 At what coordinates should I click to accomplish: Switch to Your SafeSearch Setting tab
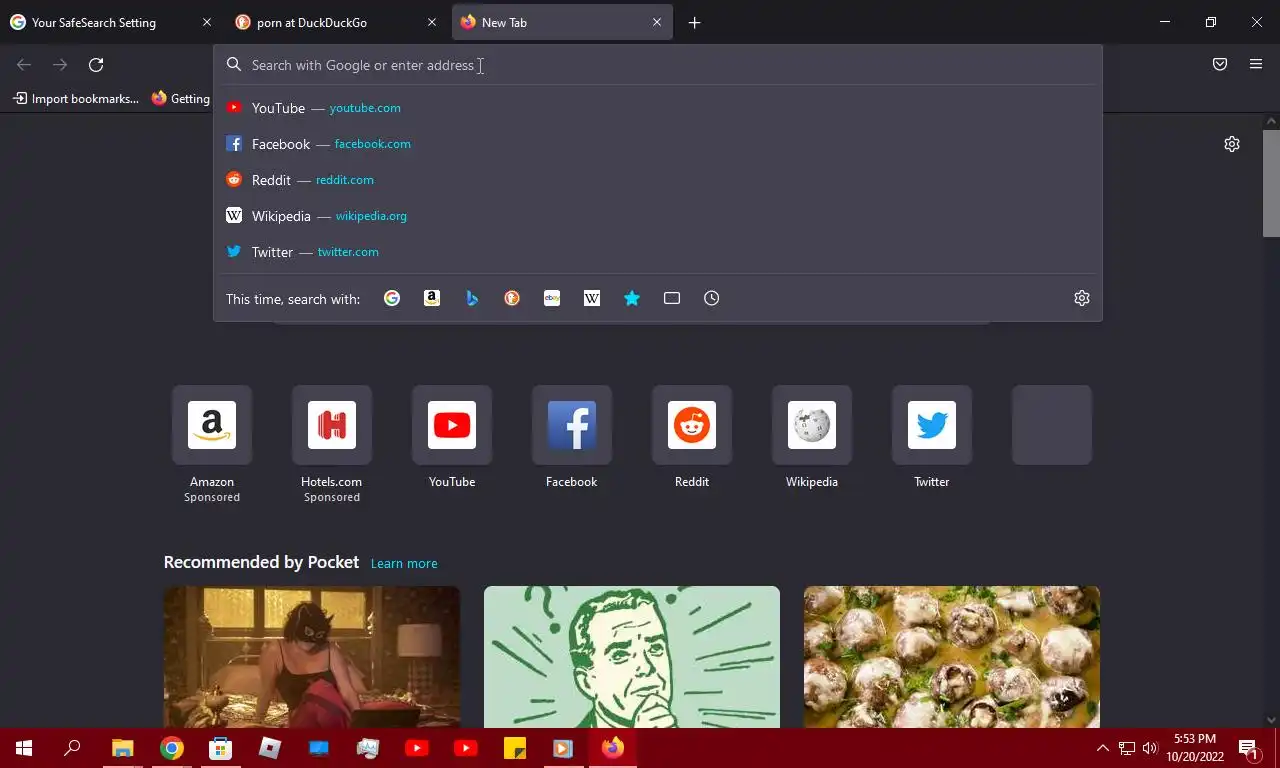click(112, 22)
